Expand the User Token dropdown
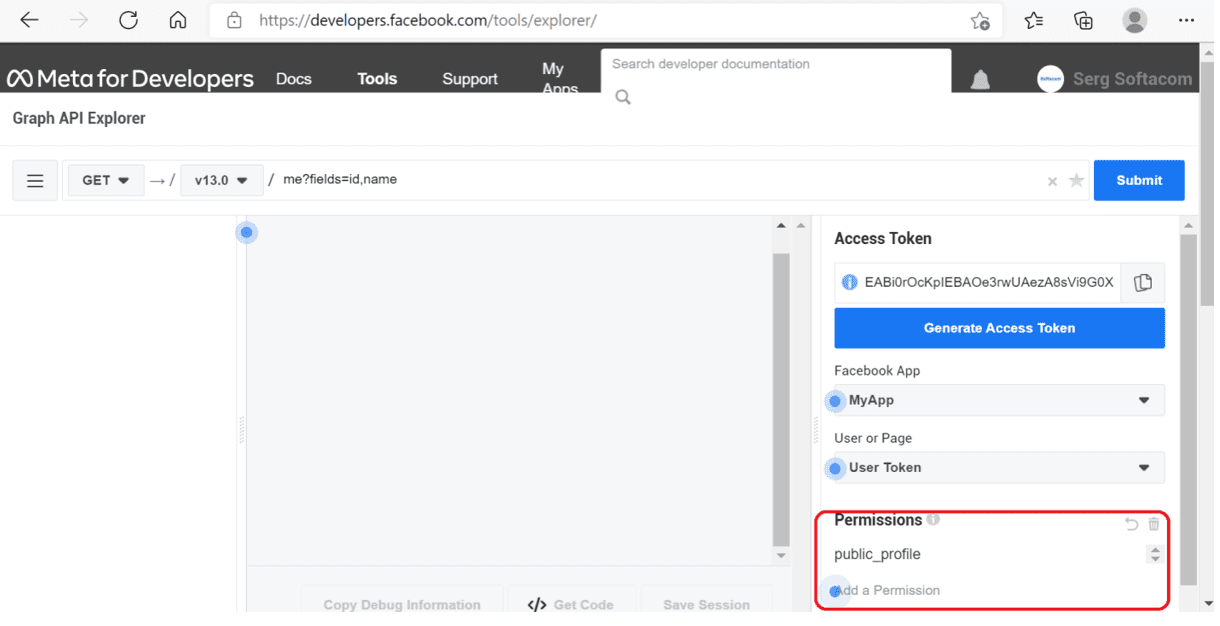Screen dimensions: 1220x626 coord(1000,467)
